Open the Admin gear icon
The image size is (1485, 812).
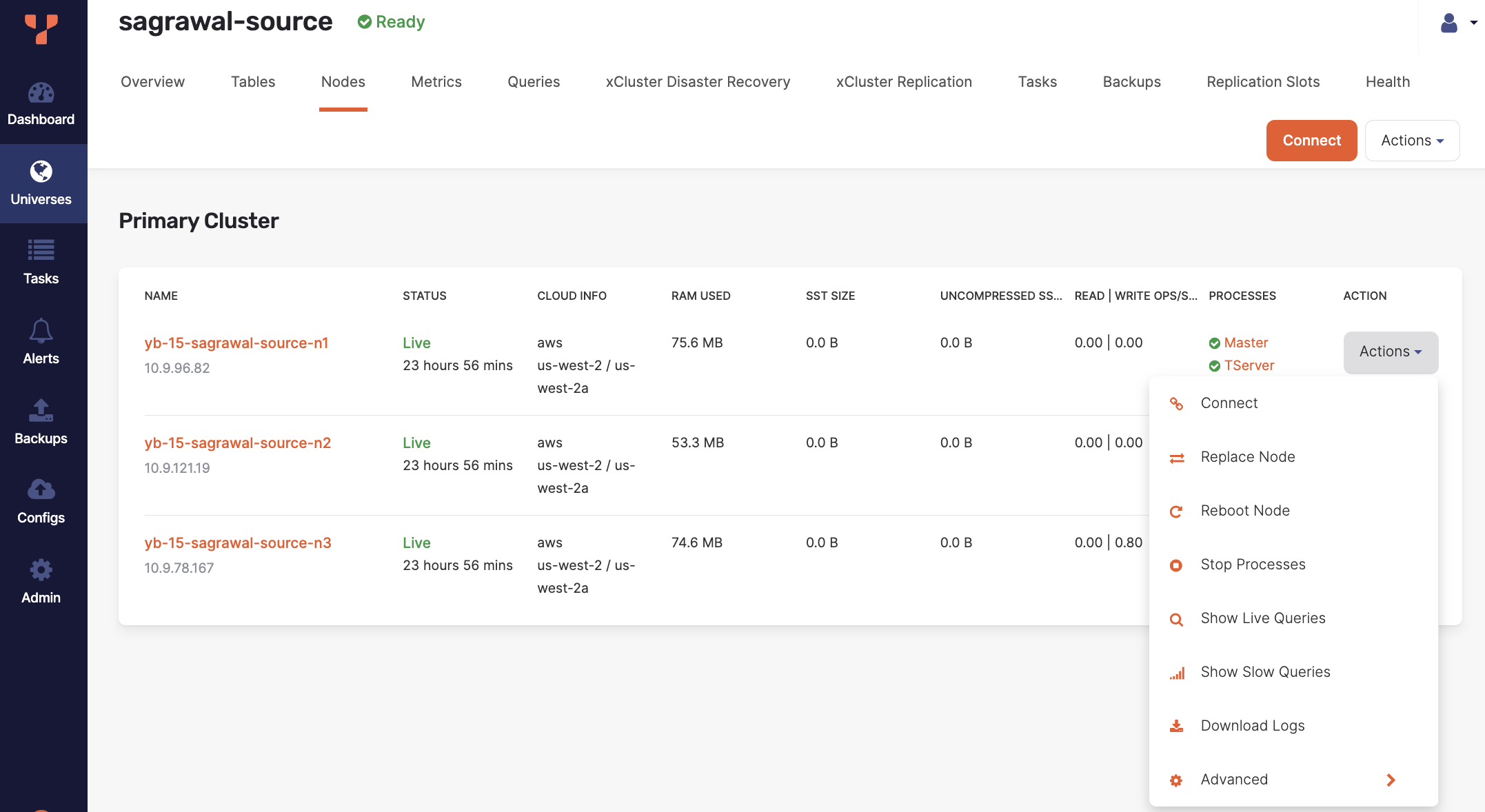pyautogui.click(x=41, y=570)
